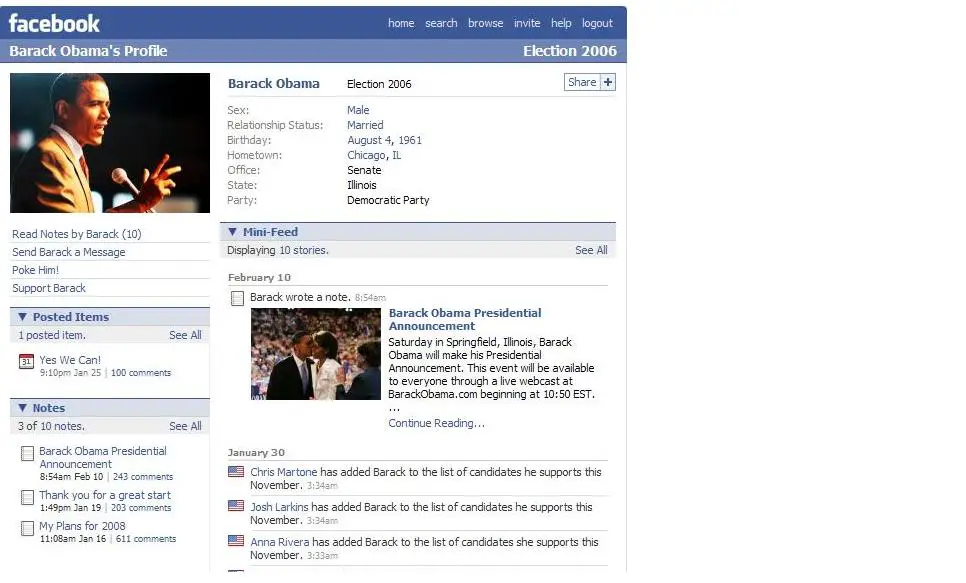The height and width of the screenshot is (583, 966).
Task: Click Send Barack a Message
Action: click(68, 252)
